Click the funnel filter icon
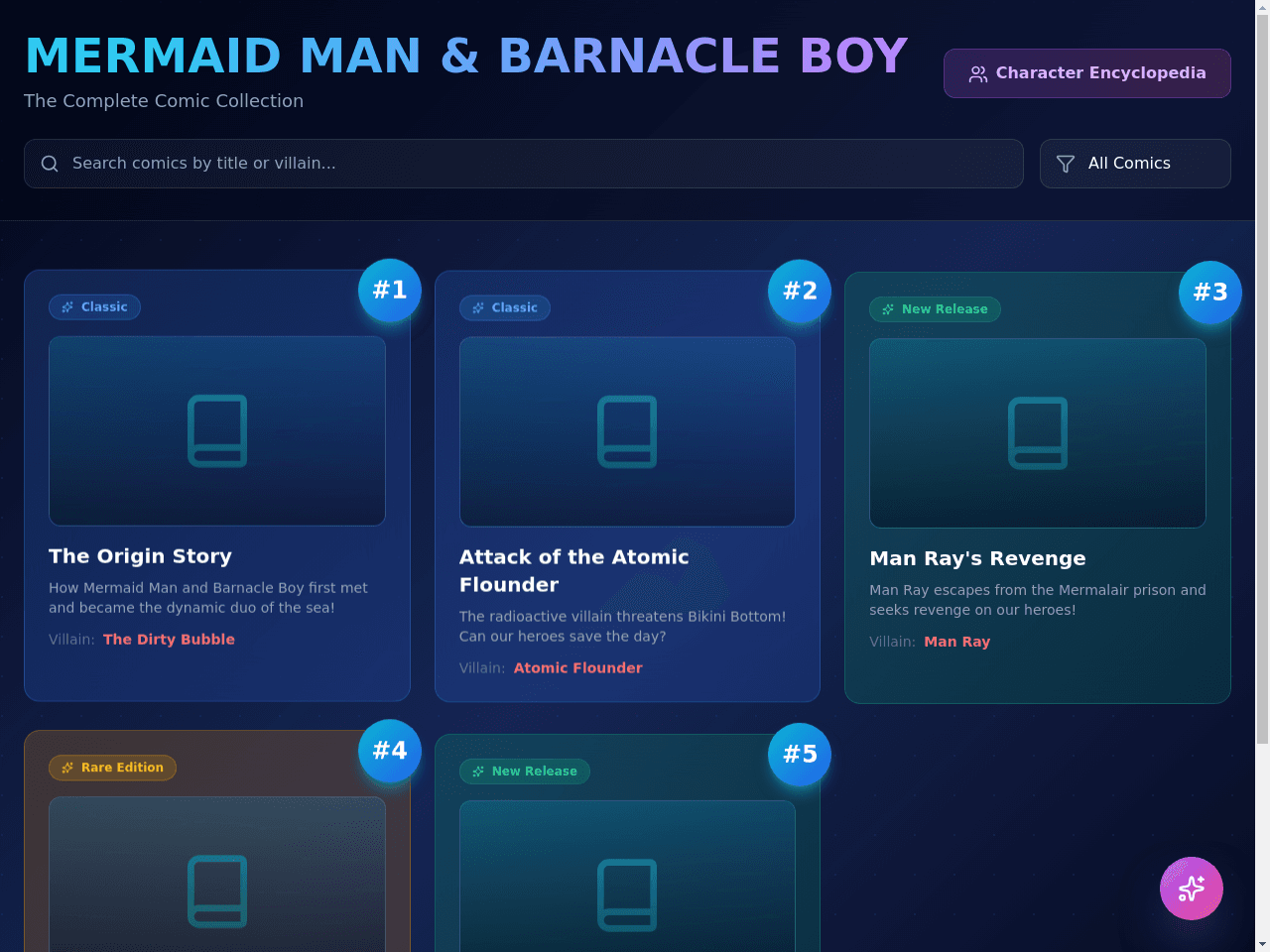 pos(1066,164)
